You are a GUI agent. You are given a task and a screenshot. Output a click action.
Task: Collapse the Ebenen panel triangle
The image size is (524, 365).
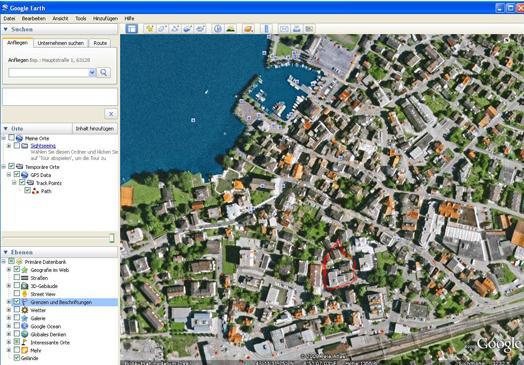click(5, 252)
